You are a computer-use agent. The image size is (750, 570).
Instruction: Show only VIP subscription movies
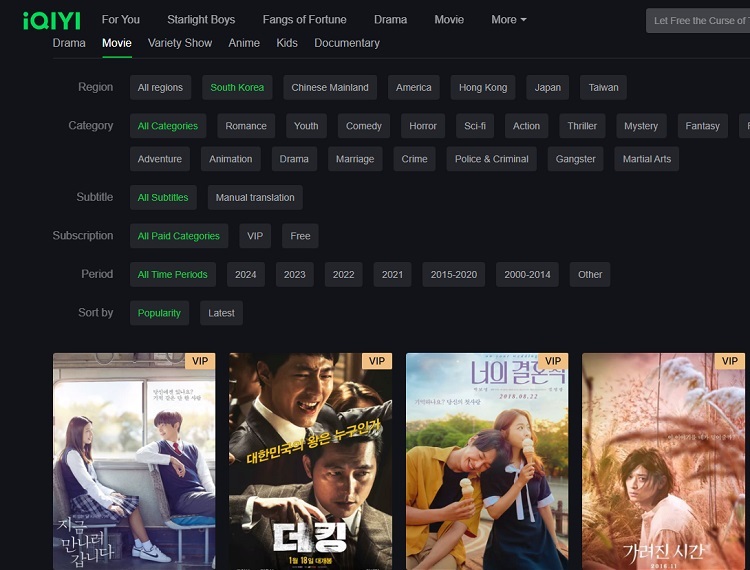[x=255, y=236]
